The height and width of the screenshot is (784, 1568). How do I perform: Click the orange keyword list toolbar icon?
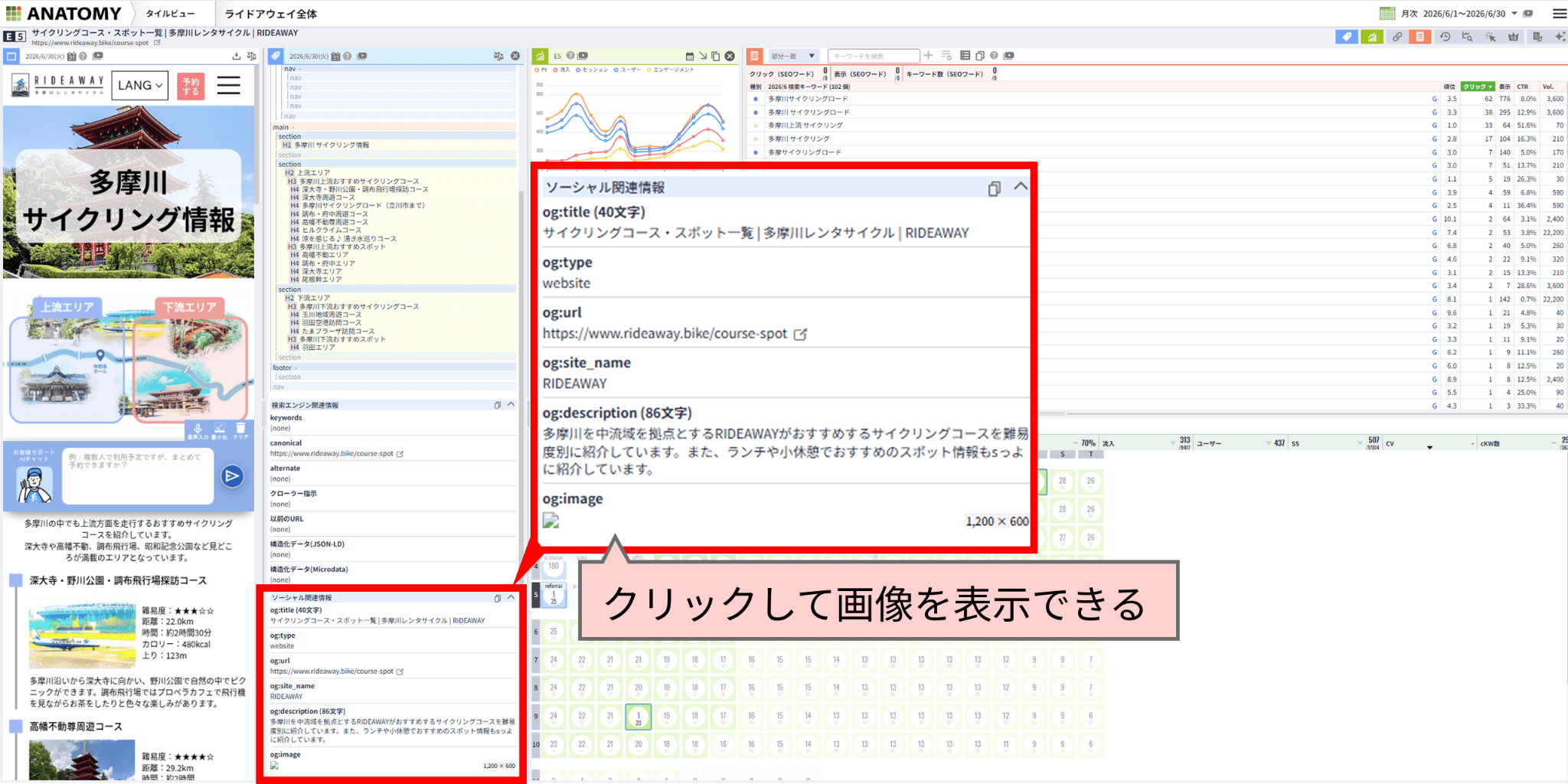pos(1420,37)
